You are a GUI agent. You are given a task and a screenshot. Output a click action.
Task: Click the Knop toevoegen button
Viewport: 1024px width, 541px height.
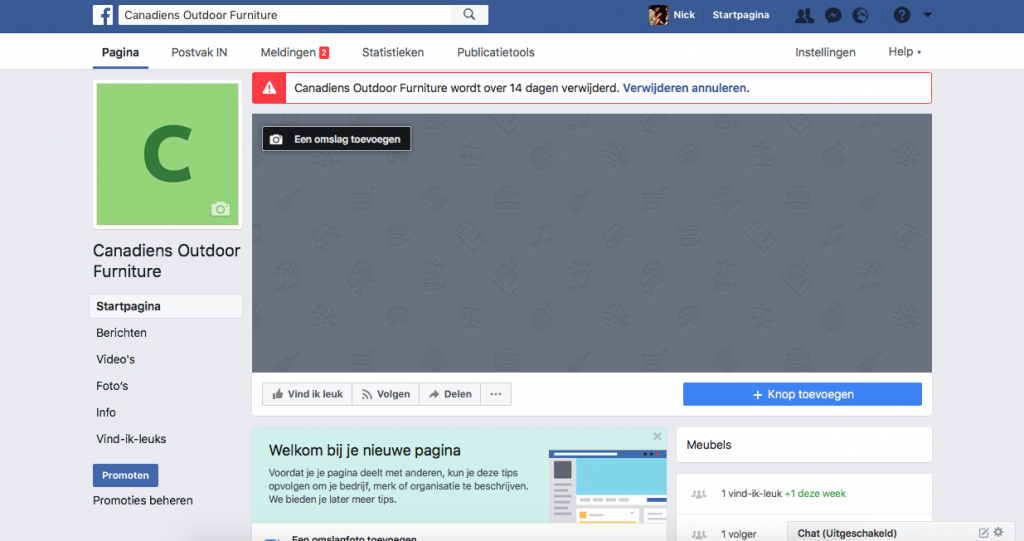pos(802,395)
